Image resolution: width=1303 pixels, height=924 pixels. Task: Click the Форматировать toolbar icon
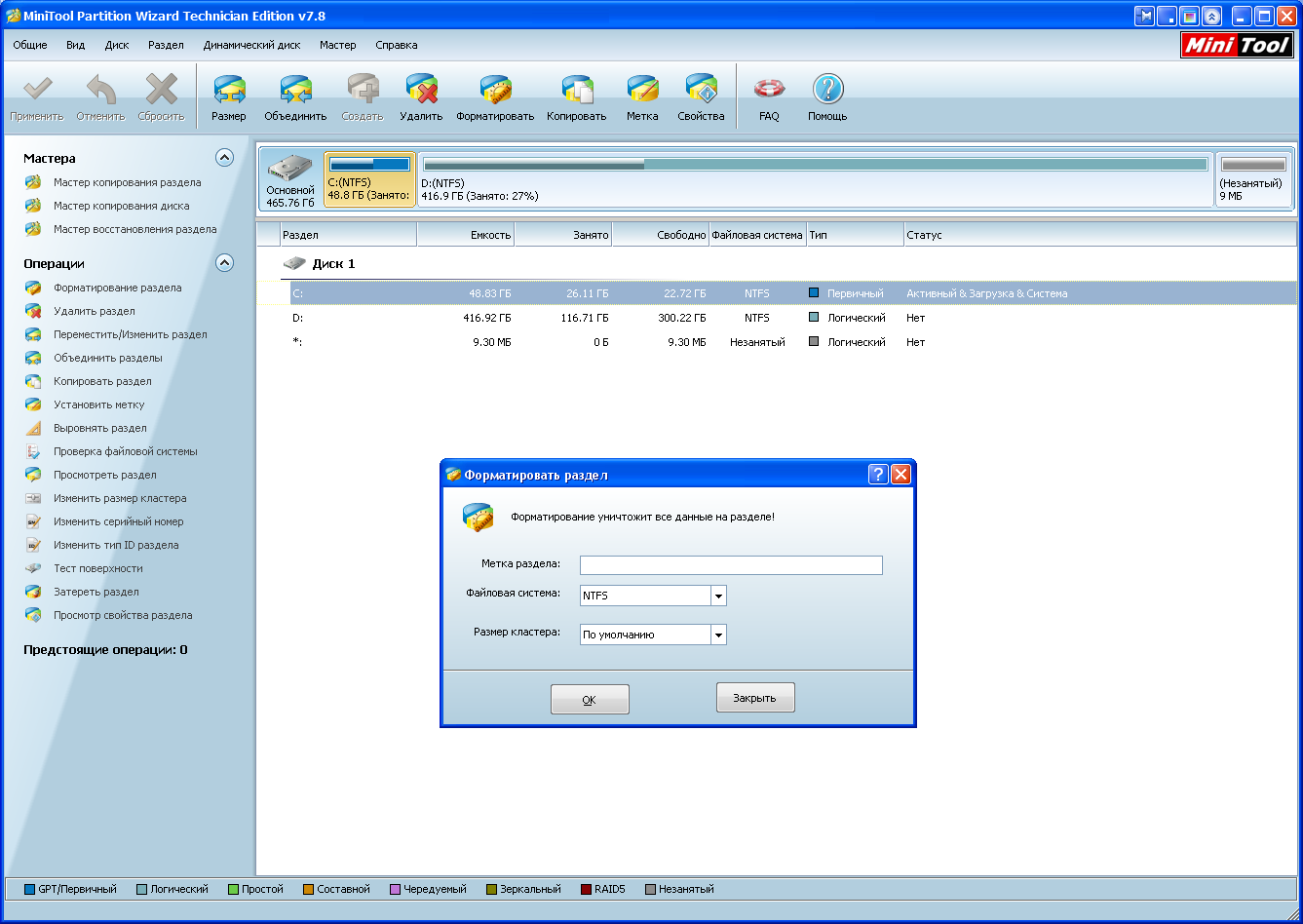coord(495,90)
